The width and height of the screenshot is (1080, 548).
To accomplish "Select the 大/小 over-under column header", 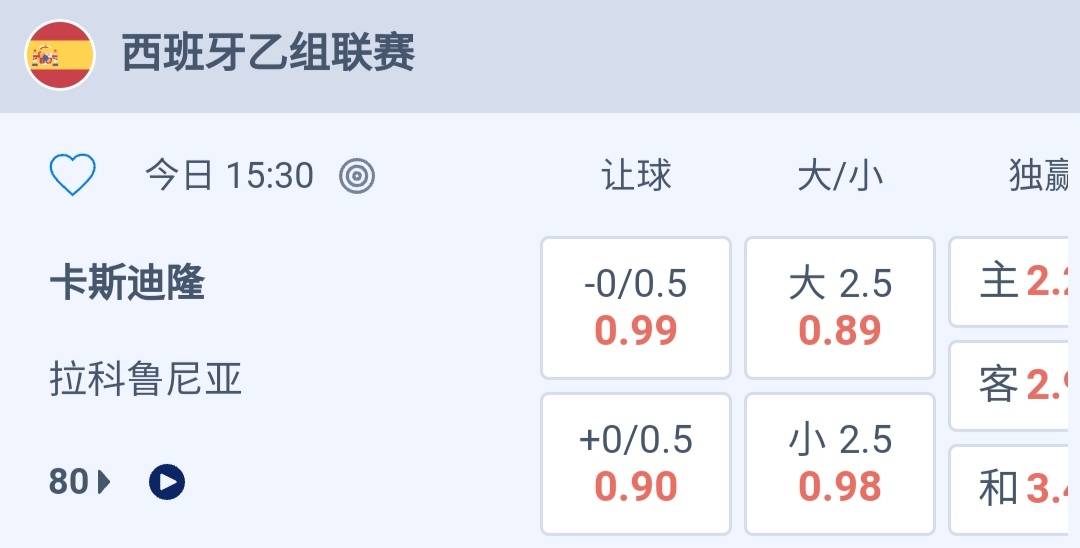I will click(x=840, y=177).
